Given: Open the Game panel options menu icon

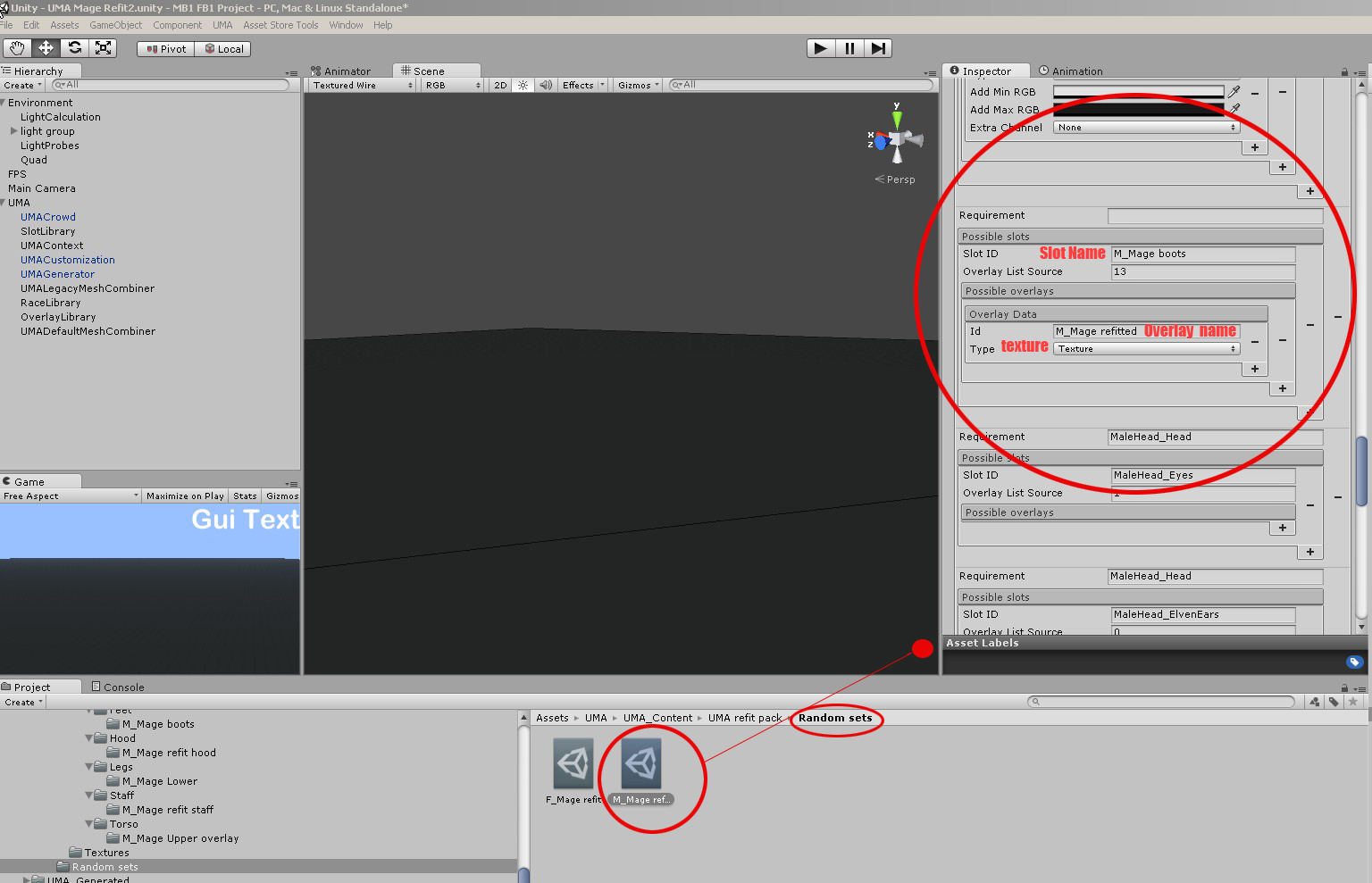Looking at the screenshot, I should click(291, 483).
